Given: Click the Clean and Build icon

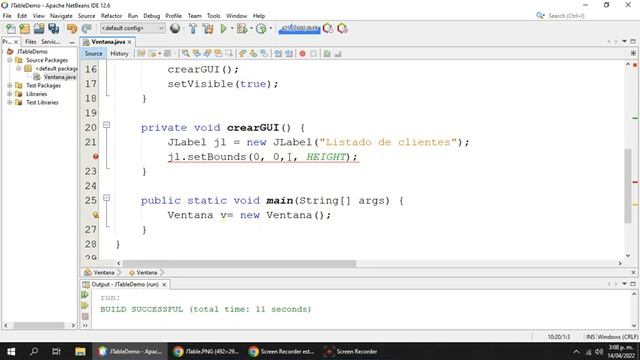Looking at the screenshot, I should 208,29.
